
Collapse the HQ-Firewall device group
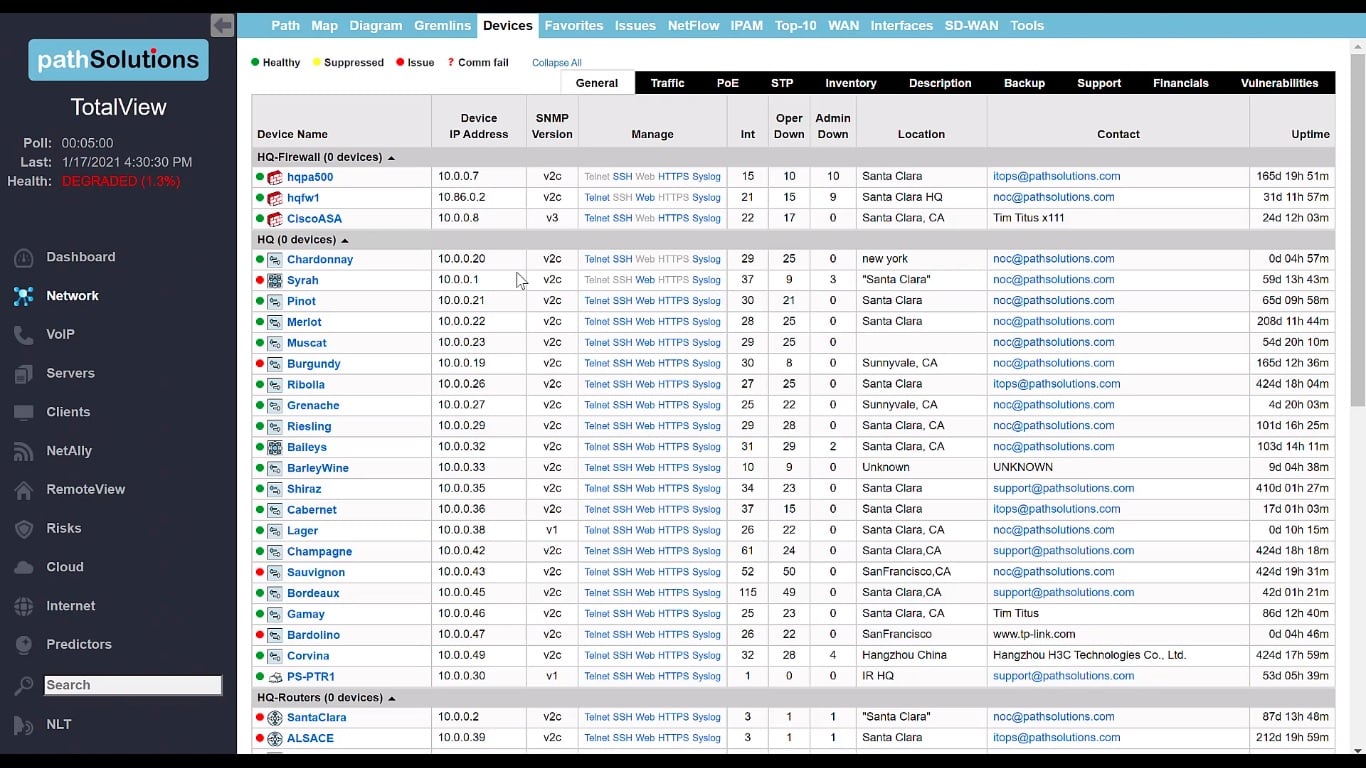[x=391, y=158]
